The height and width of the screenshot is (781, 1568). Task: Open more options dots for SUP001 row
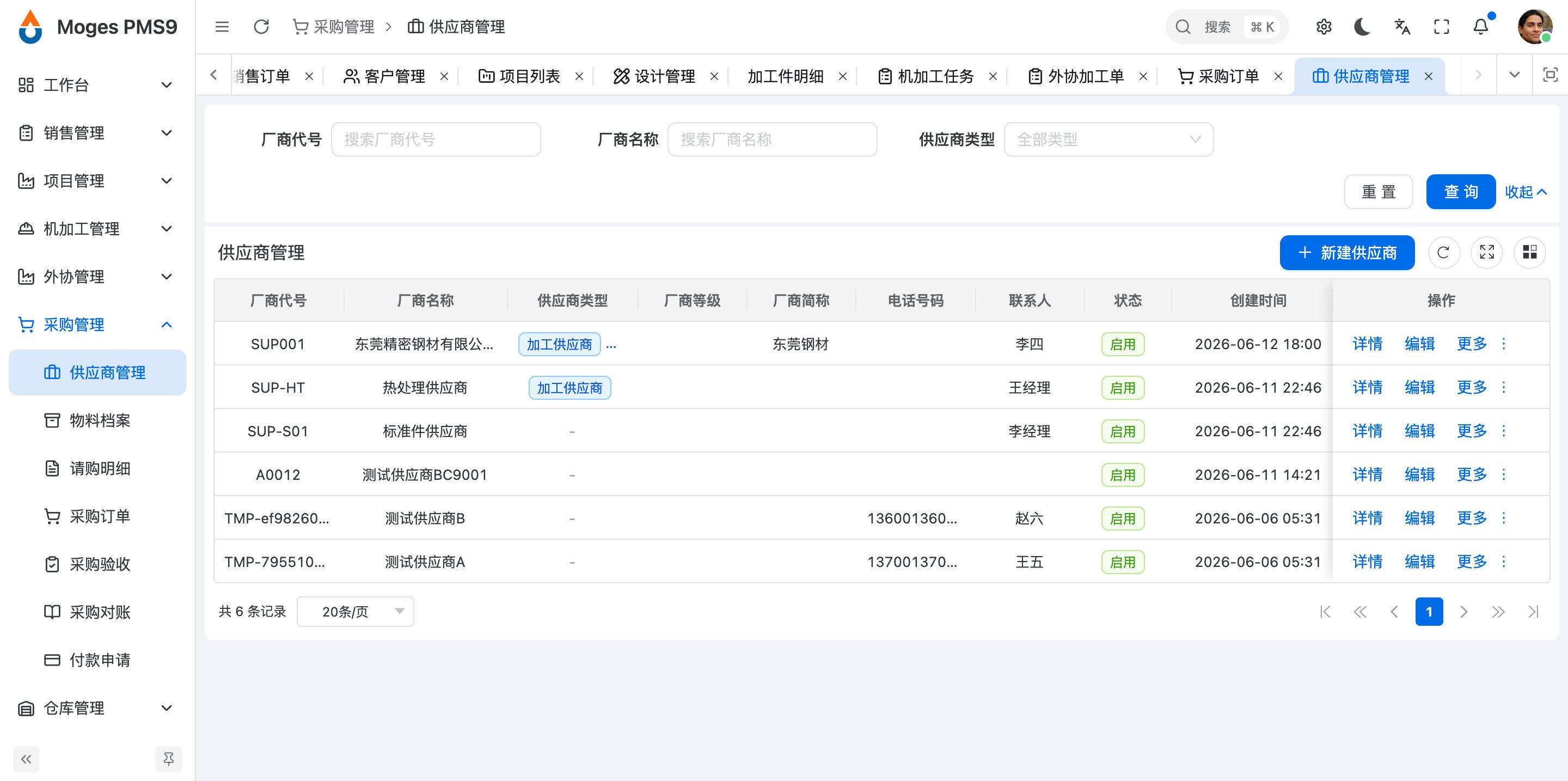pyautogui.click(x=1503, y=344)
